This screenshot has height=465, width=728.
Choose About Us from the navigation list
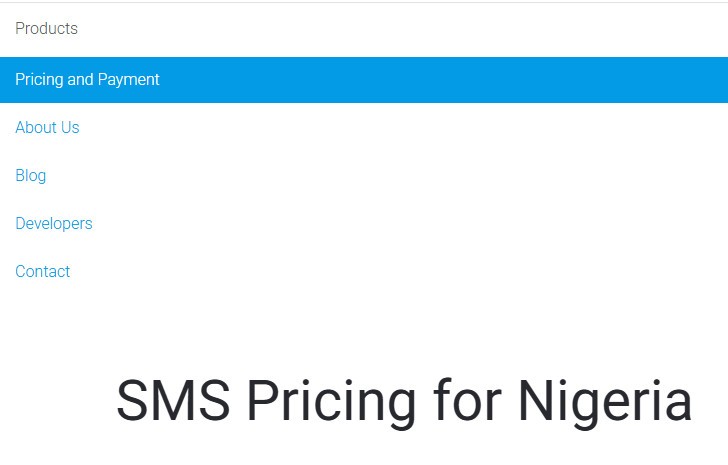tap(47, 128)
